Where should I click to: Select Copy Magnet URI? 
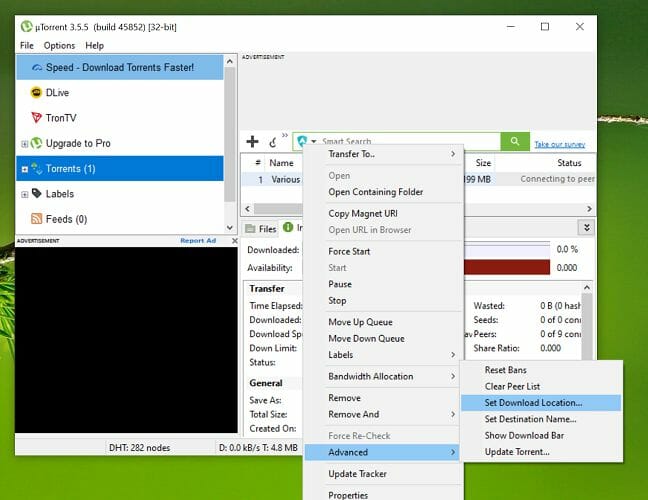click(x=382, y=213)
